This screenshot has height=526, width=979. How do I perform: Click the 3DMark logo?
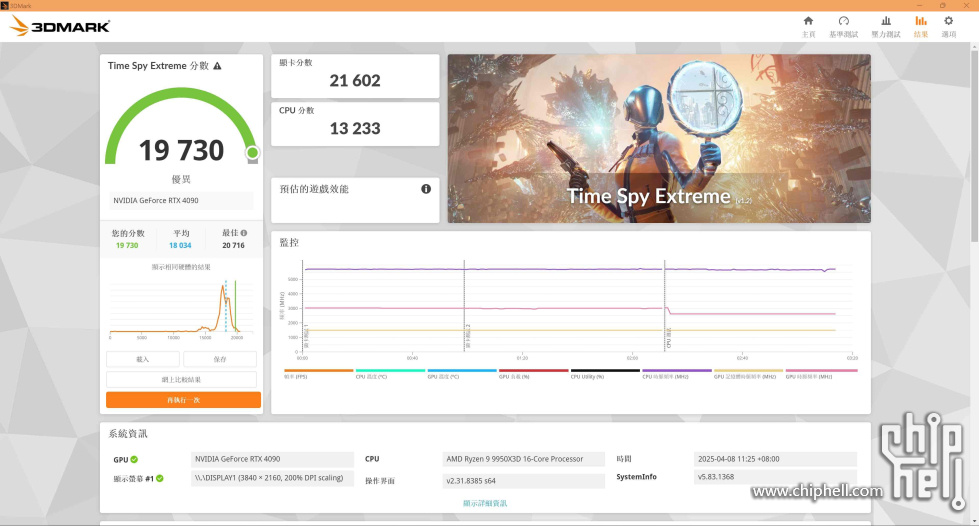[61, 26]
